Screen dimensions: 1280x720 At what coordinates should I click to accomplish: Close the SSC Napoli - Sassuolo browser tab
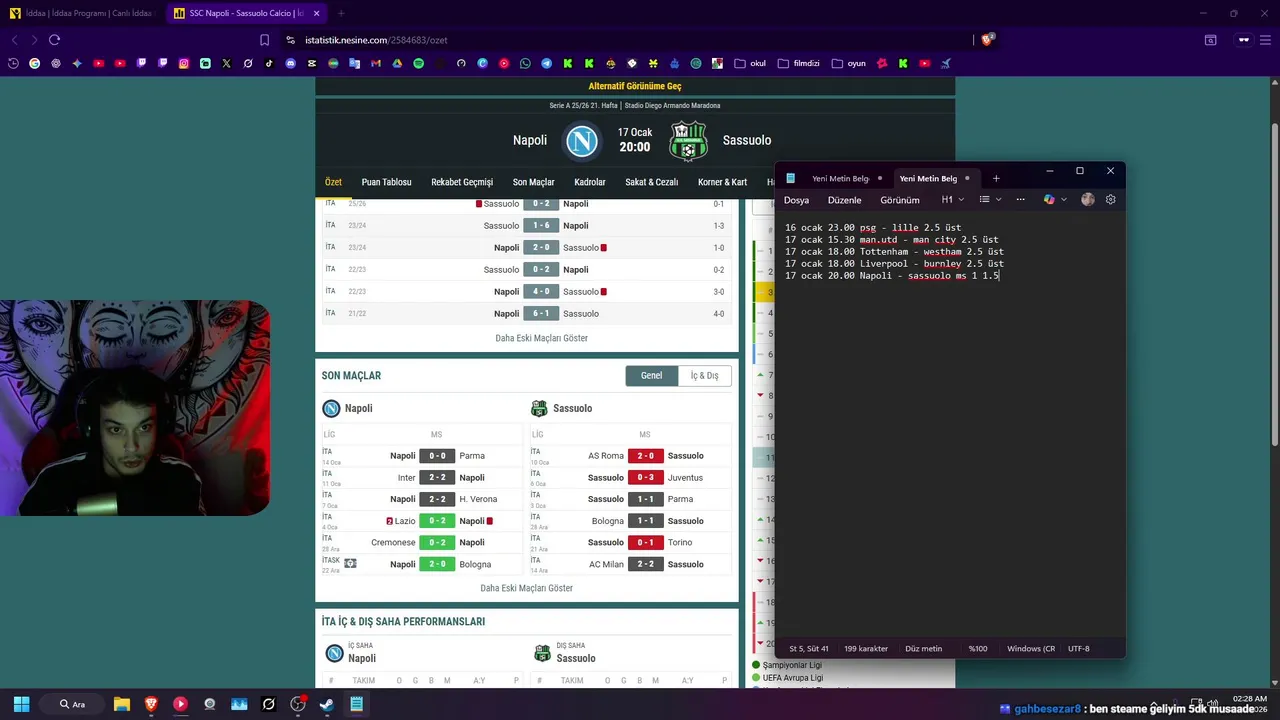click(x=317, y=14)
